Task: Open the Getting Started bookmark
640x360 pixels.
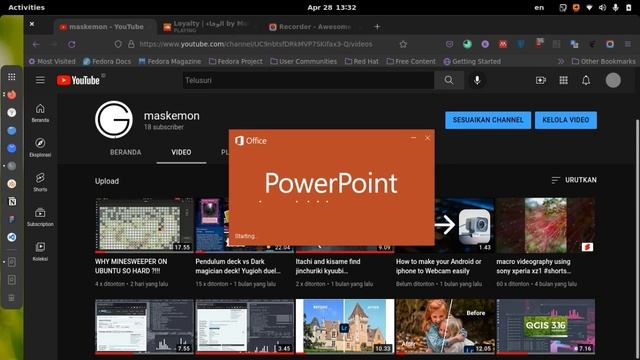Action: pos(472,61)
